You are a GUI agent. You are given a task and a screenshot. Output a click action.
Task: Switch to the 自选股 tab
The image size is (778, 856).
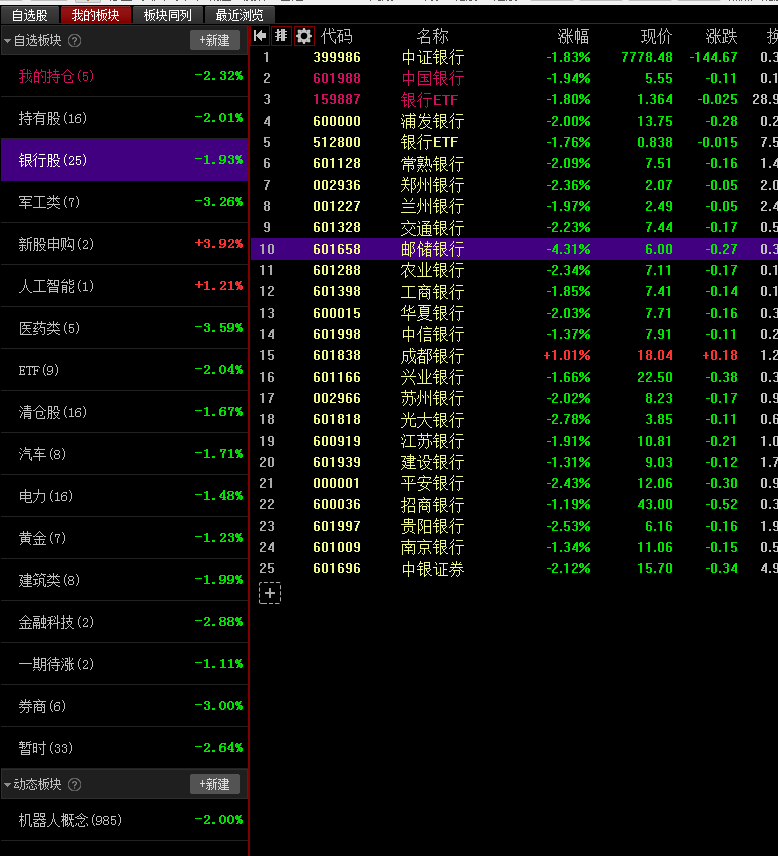[x=29, y=15]
